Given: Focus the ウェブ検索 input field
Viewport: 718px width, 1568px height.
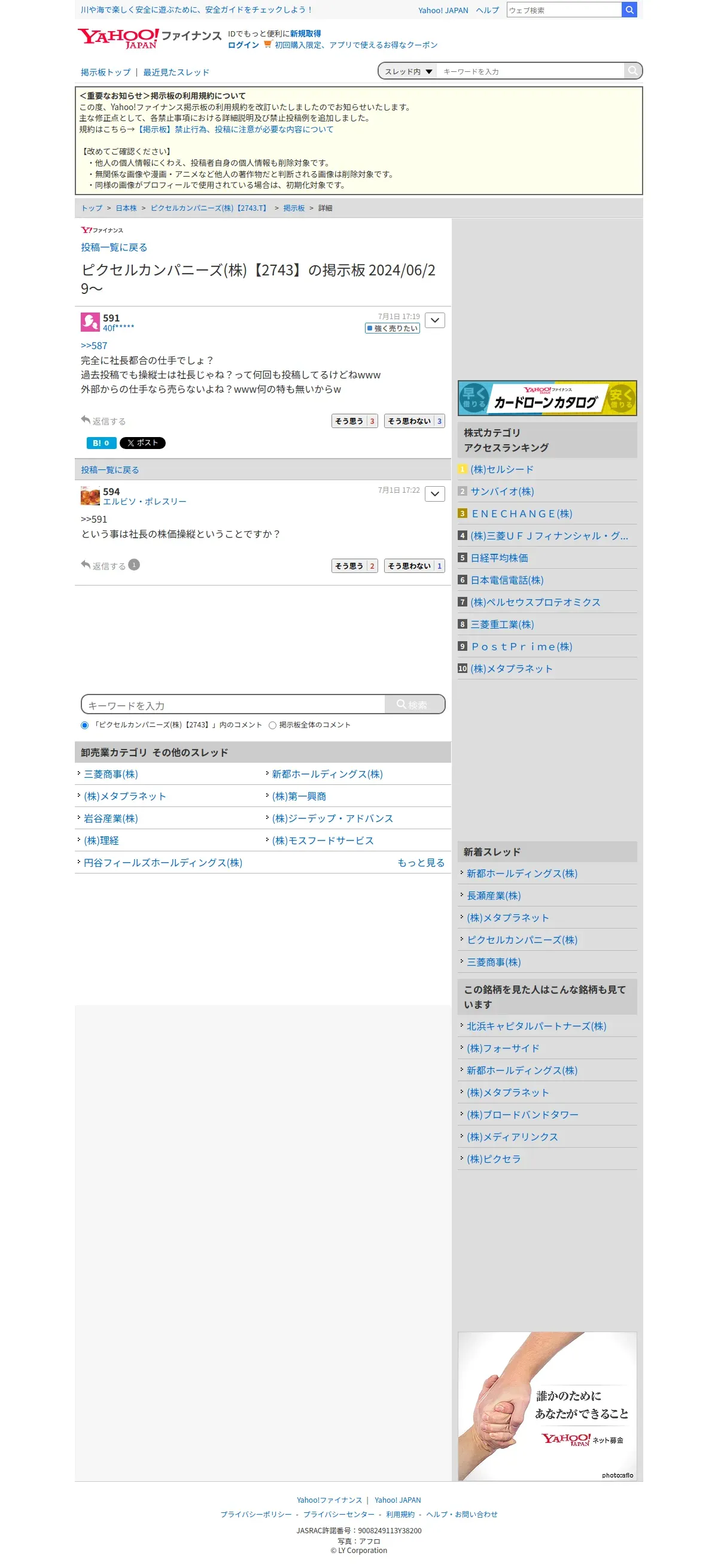Looking at the screenshot, I should point(564,10).
